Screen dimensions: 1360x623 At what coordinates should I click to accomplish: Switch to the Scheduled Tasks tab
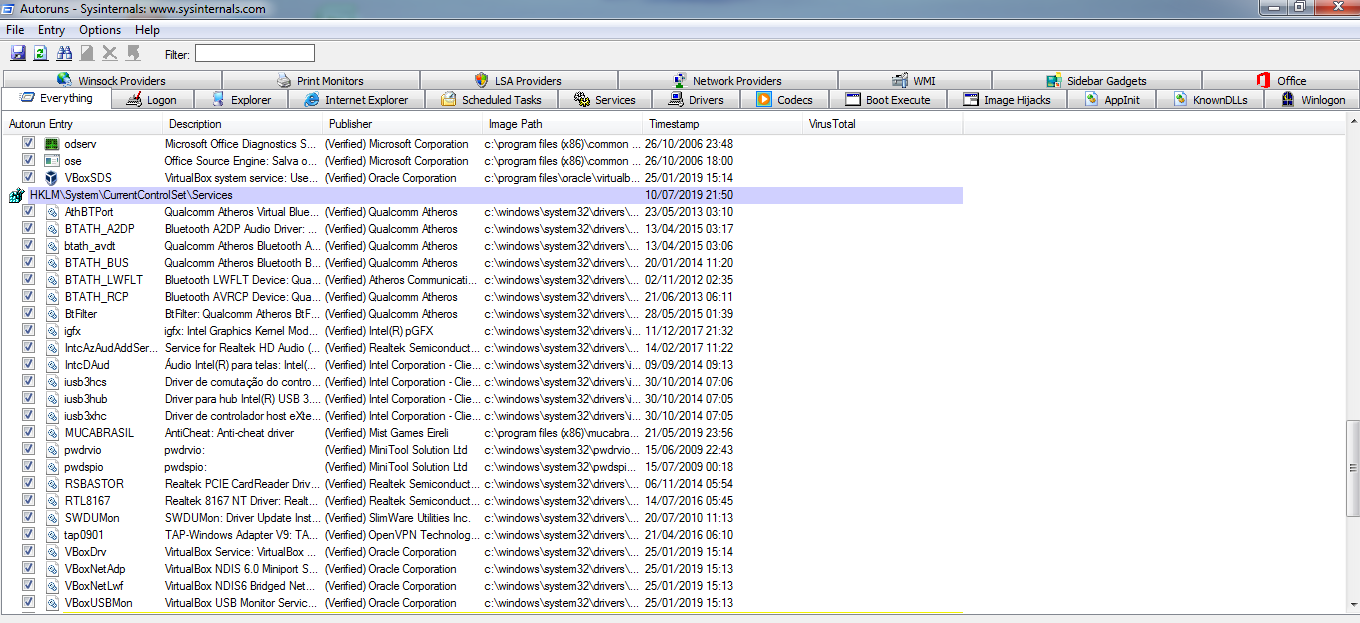click(x=491, y=100)
